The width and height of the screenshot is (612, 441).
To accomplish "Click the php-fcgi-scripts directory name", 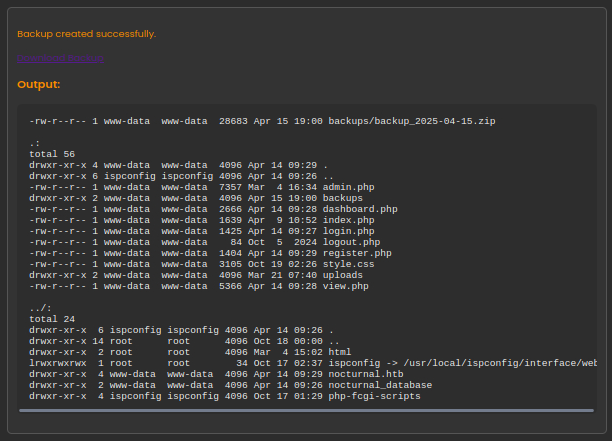I will click(x=374, y=396).
